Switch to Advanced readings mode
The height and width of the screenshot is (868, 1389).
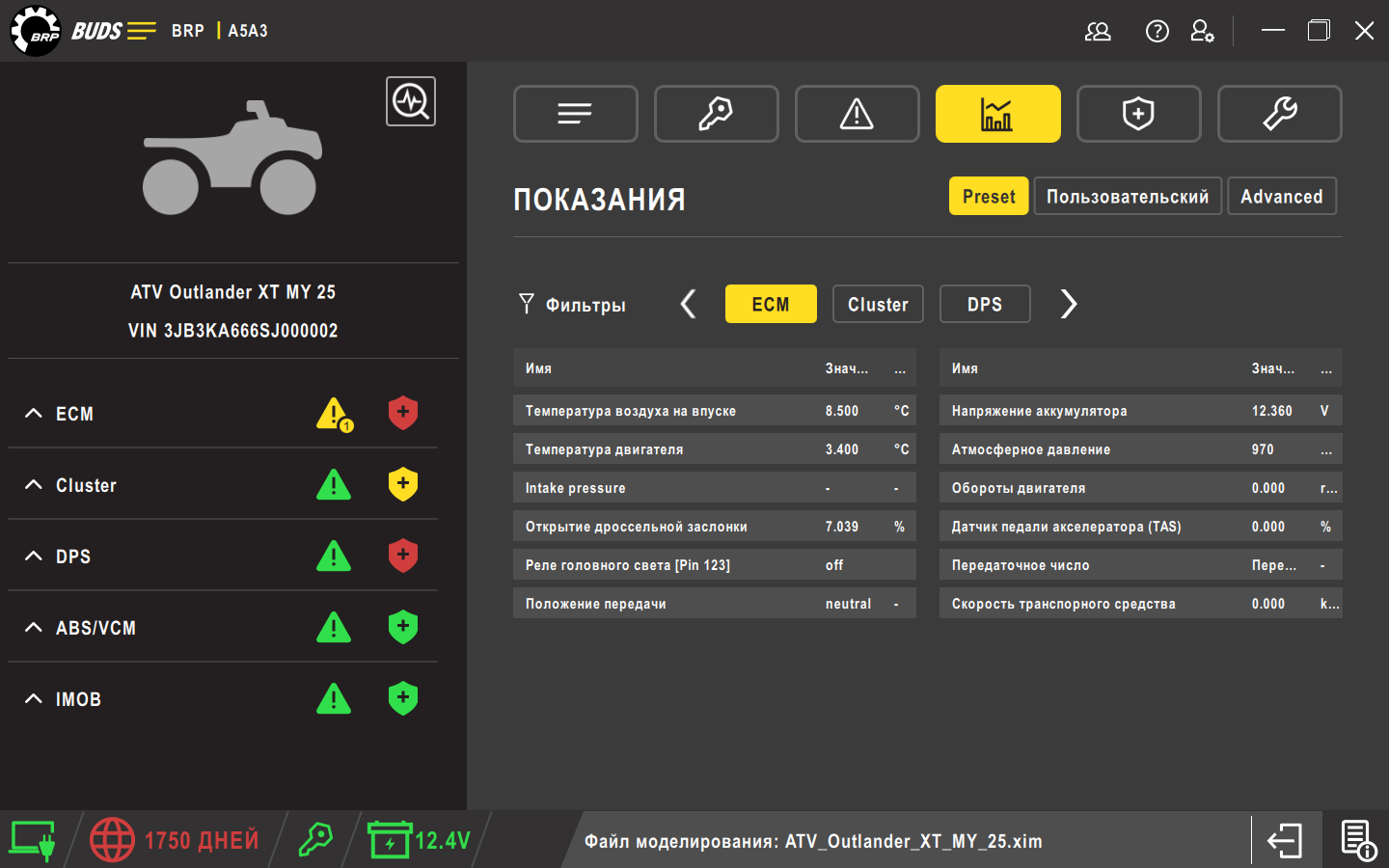click(x=1282, y=196)
